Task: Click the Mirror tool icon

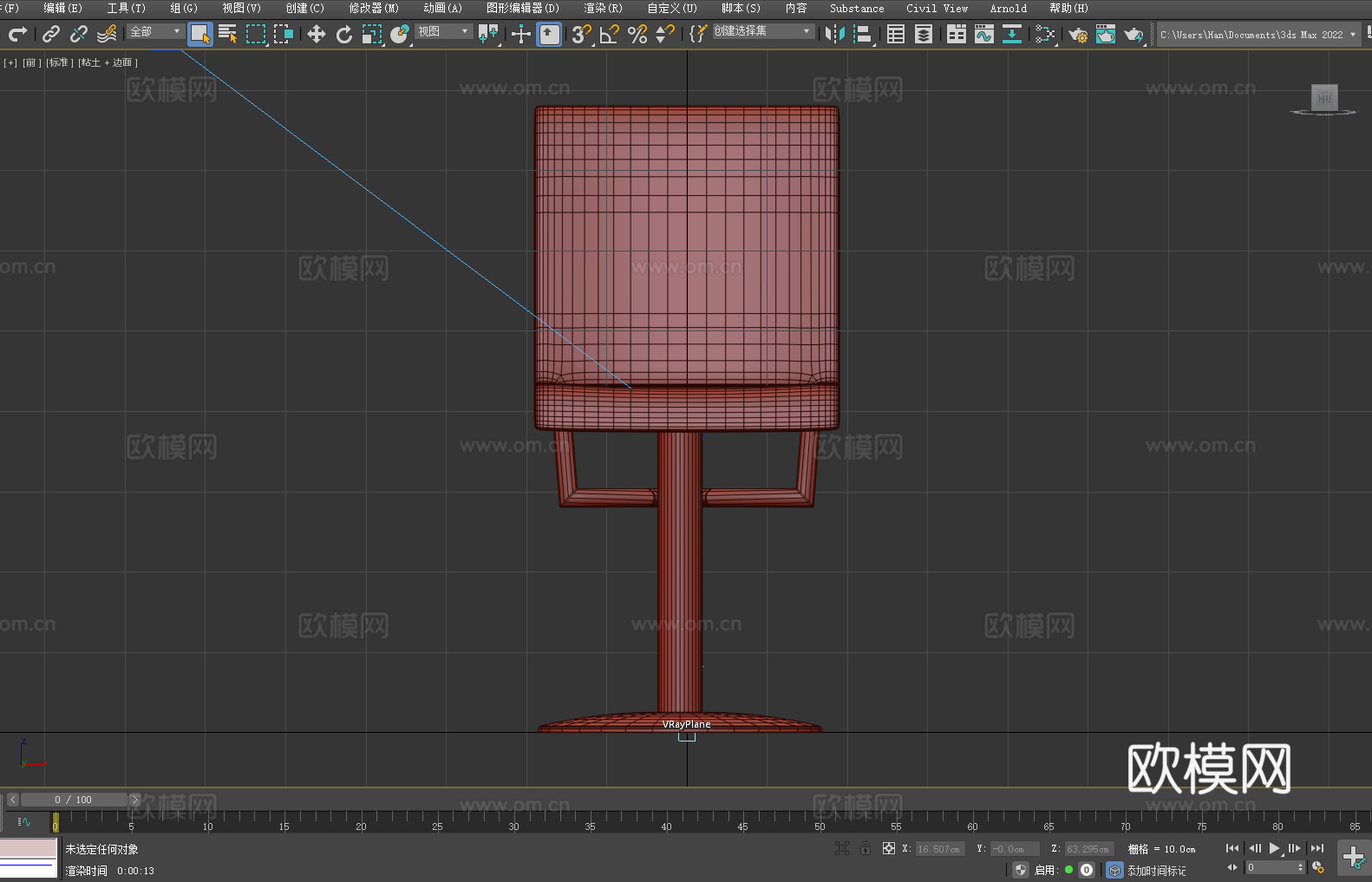Action: click(835, 34)
